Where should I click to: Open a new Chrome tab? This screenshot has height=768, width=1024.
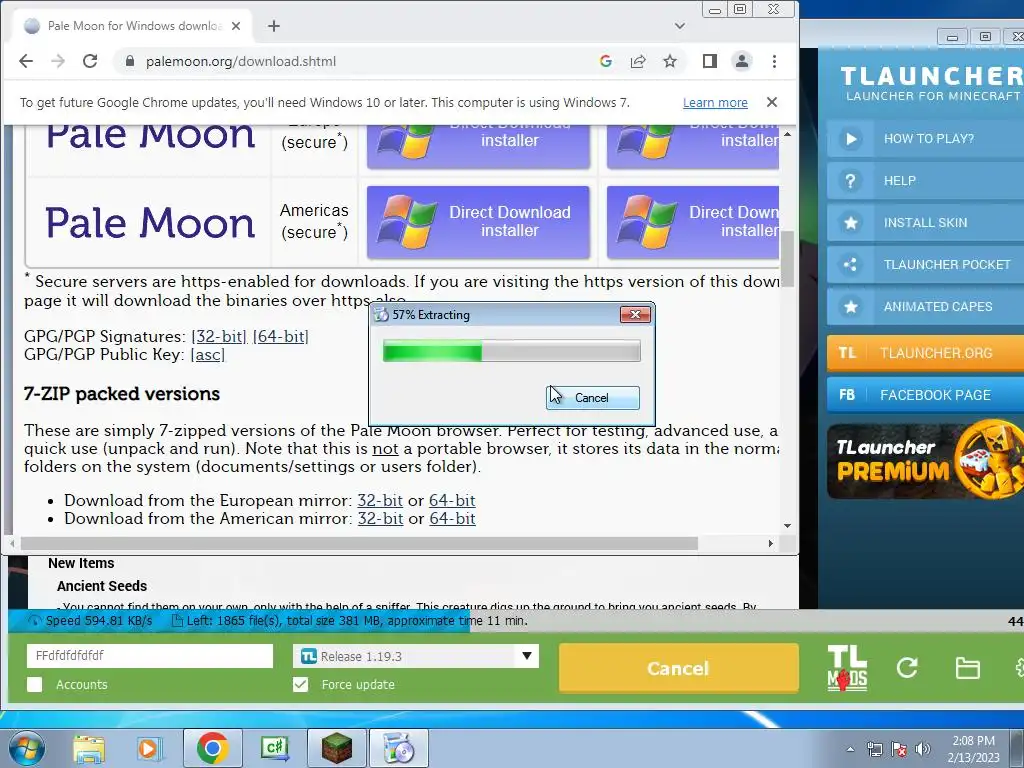pyautogui.click(x=274, y=26)
